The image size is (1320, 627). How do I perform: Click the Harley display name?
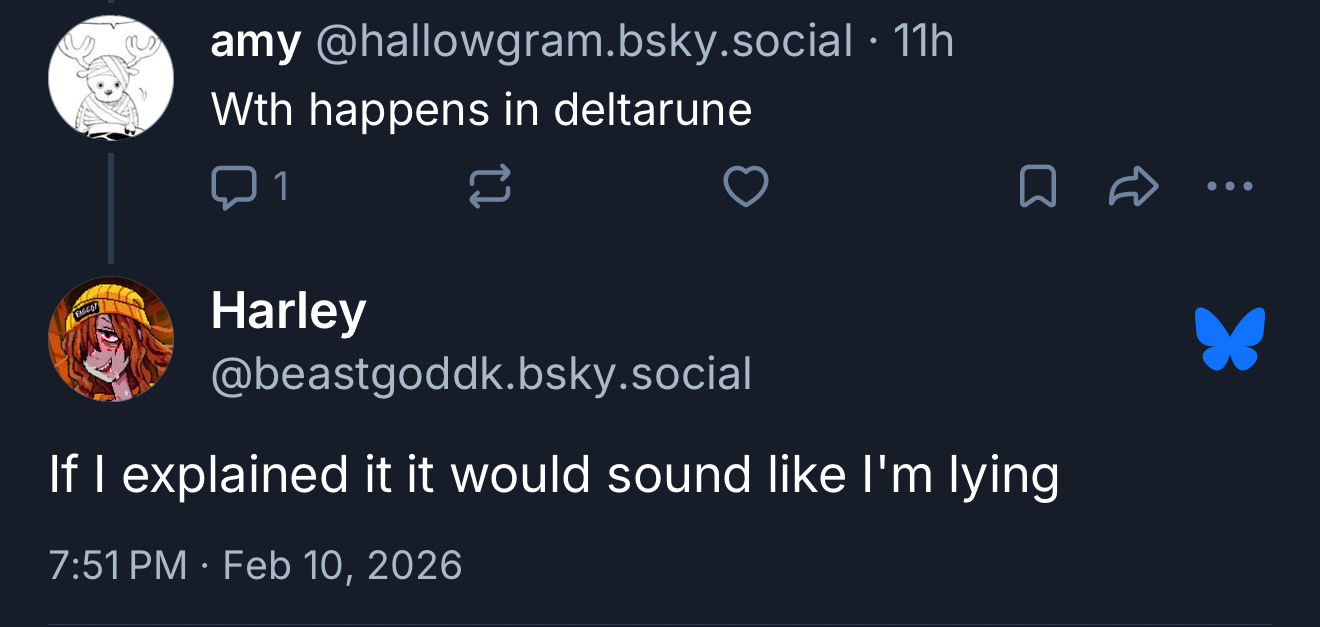coord(288,311)
